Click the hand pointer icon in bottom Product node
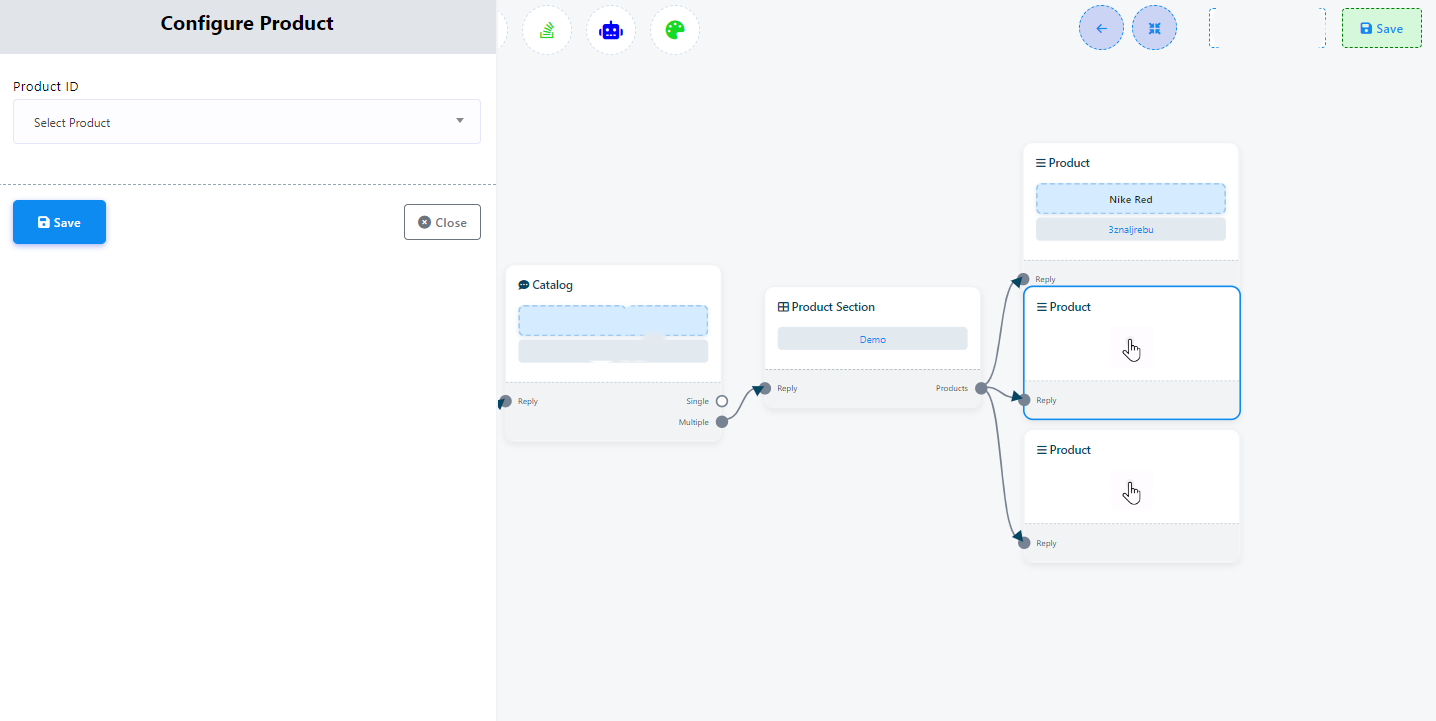Viewport: 1436px width, 721px height. point(1132,493)
